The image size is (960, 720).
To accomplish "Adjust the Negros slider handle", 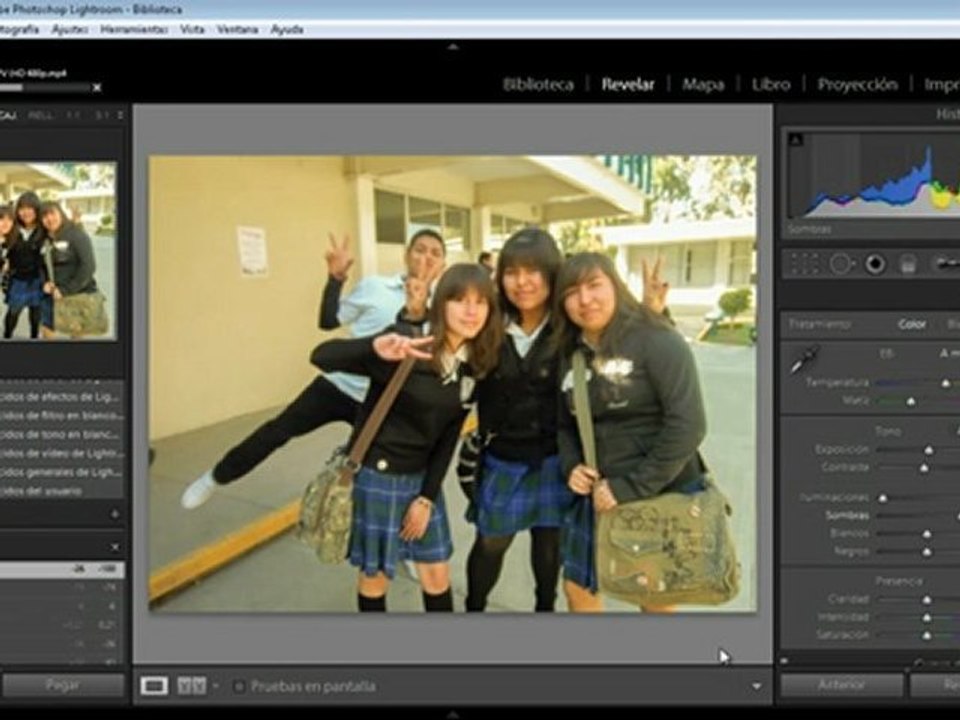I will coord(927,552).
